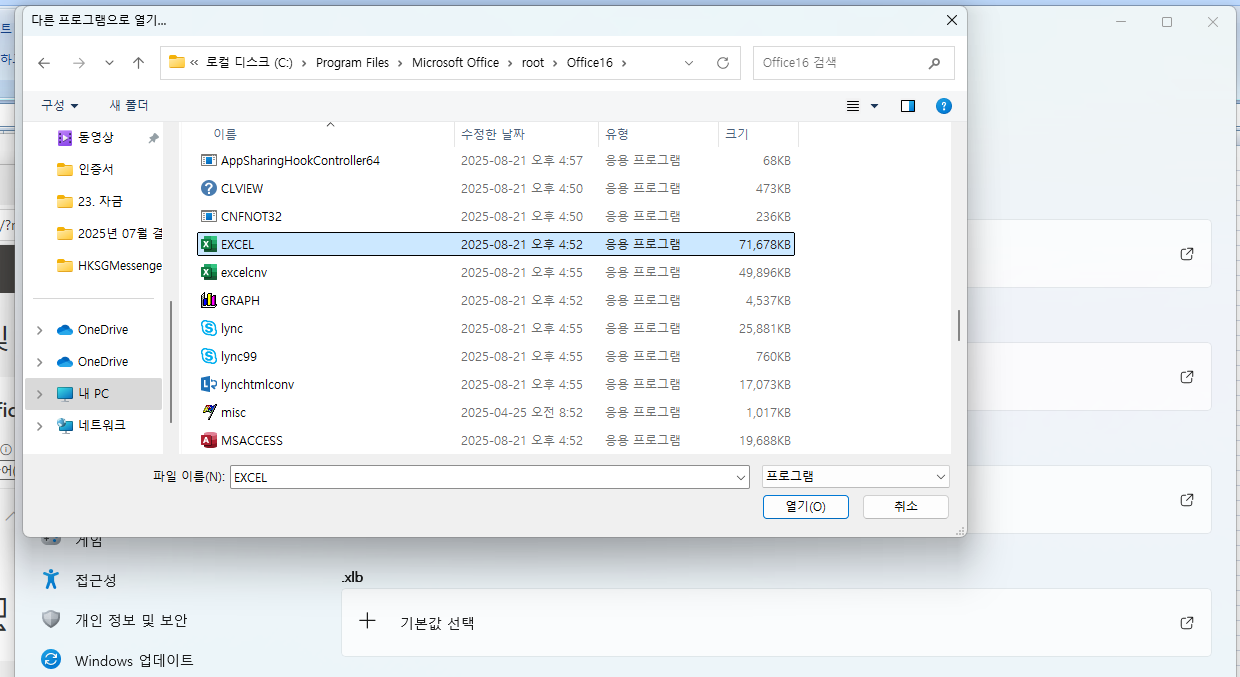Click the 개인 정보 및 보안 shield icon
The width and height of the screenshot is (1240, 677).
51,620
